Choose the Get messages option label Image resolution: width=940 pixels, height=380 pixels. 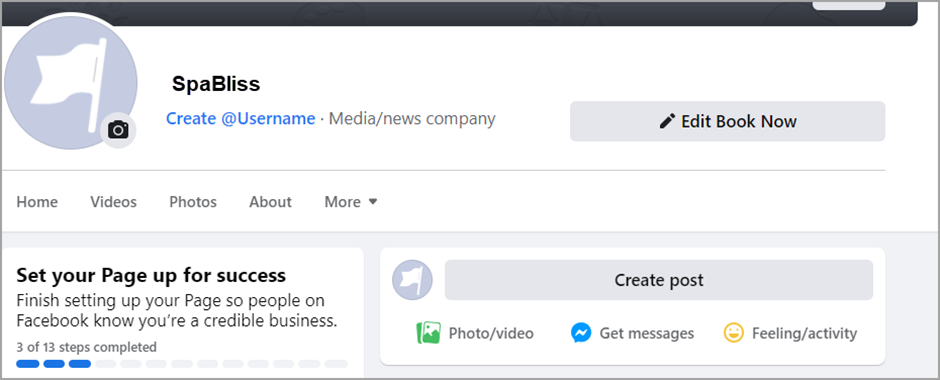pos(647,333)
